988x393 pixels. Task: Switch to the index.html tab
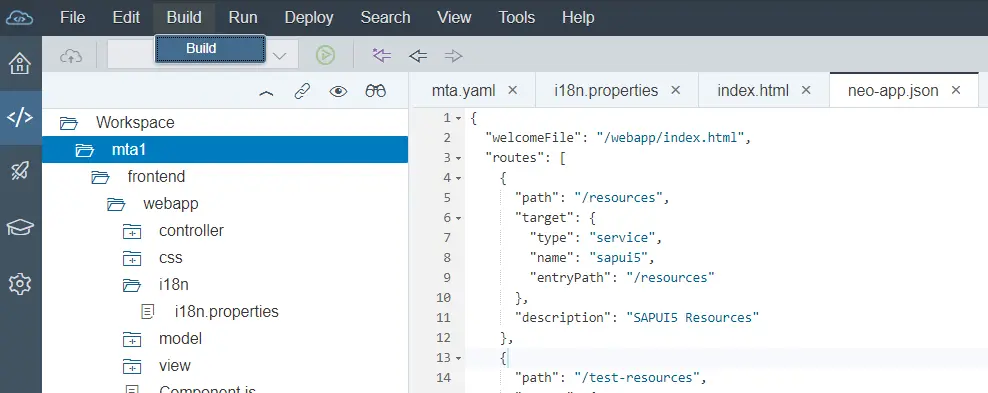753,91
